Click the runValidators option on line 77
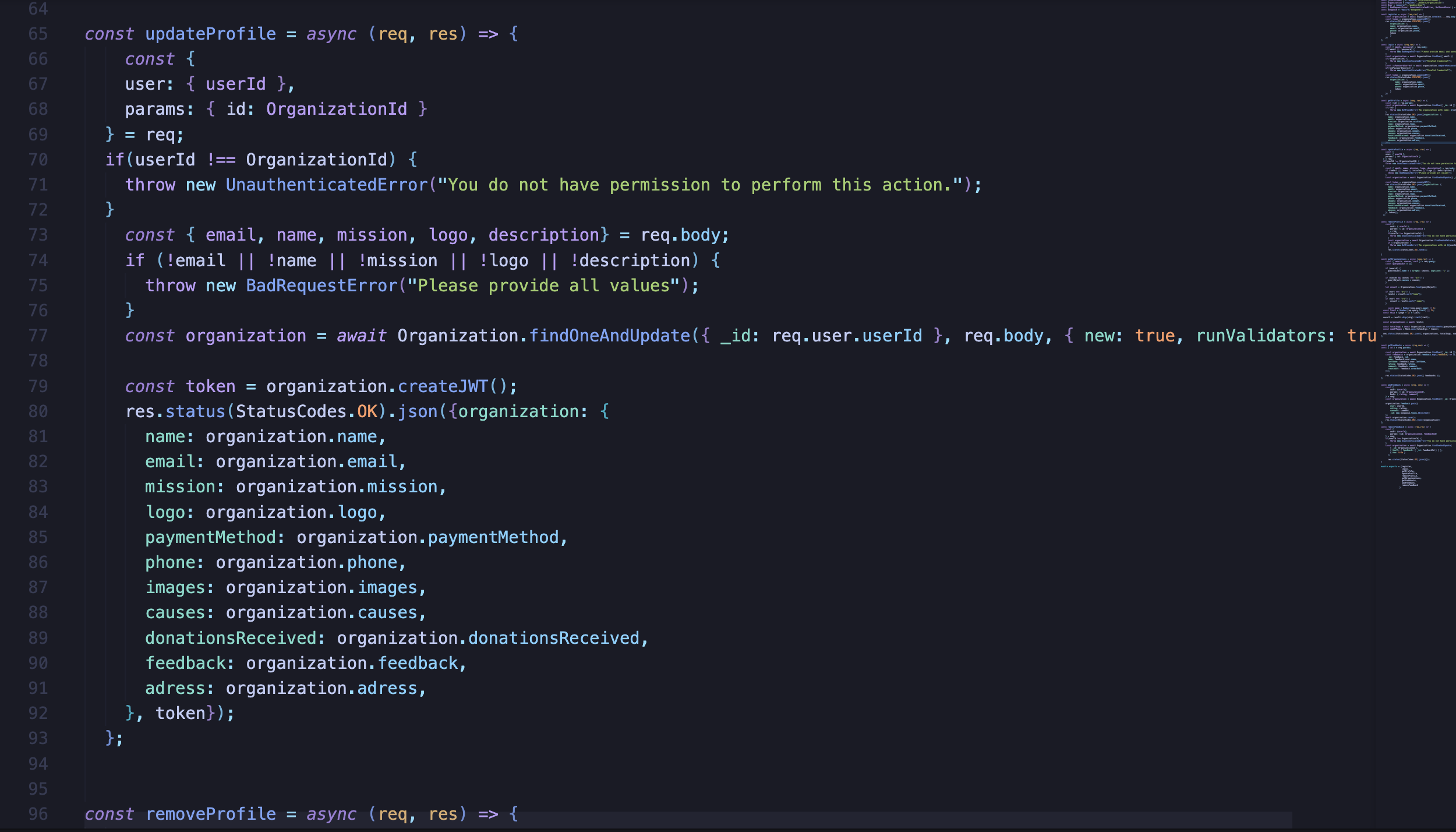 [x=1260, y=336]
